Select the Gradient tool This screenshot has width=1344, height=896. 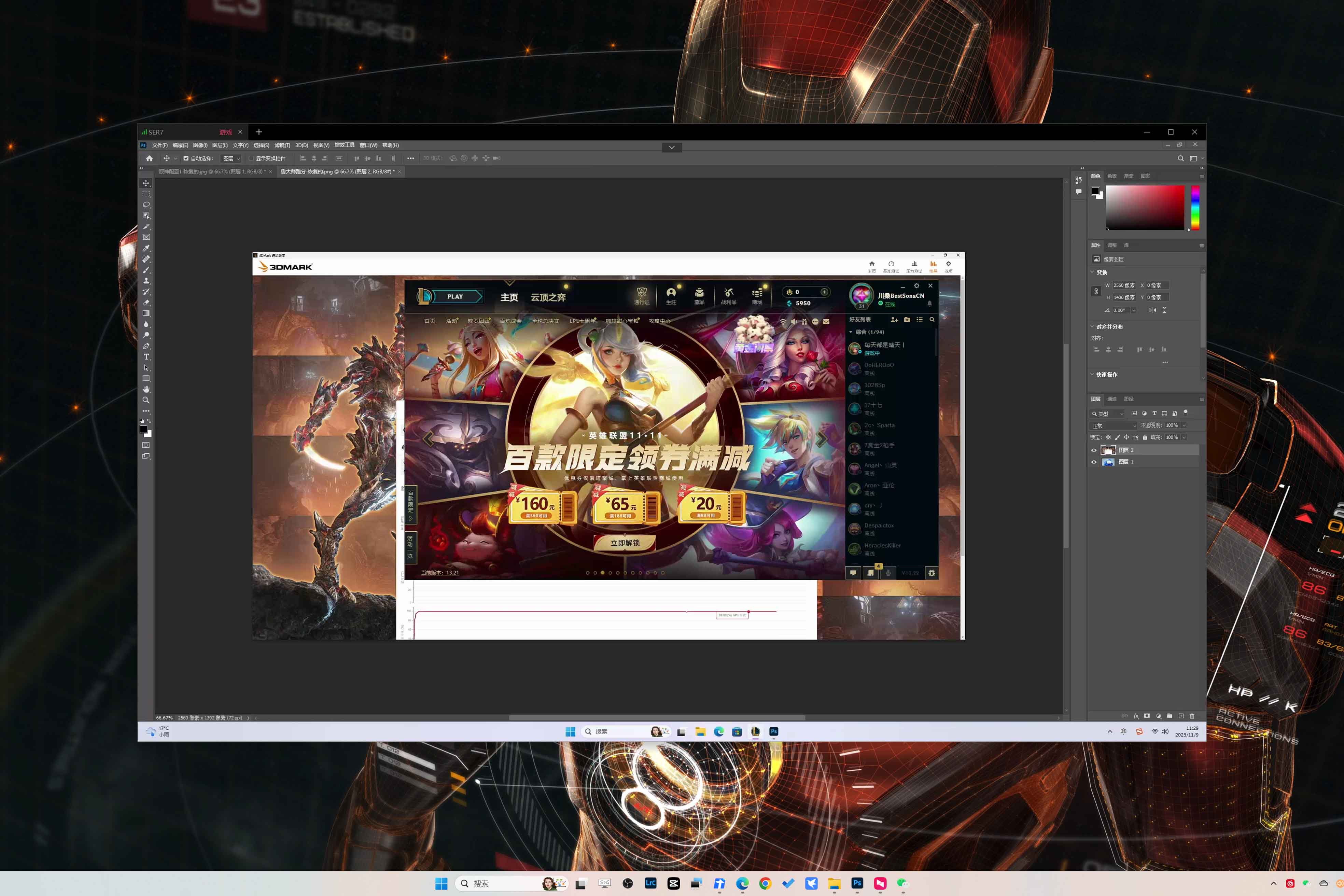point(146,313)
